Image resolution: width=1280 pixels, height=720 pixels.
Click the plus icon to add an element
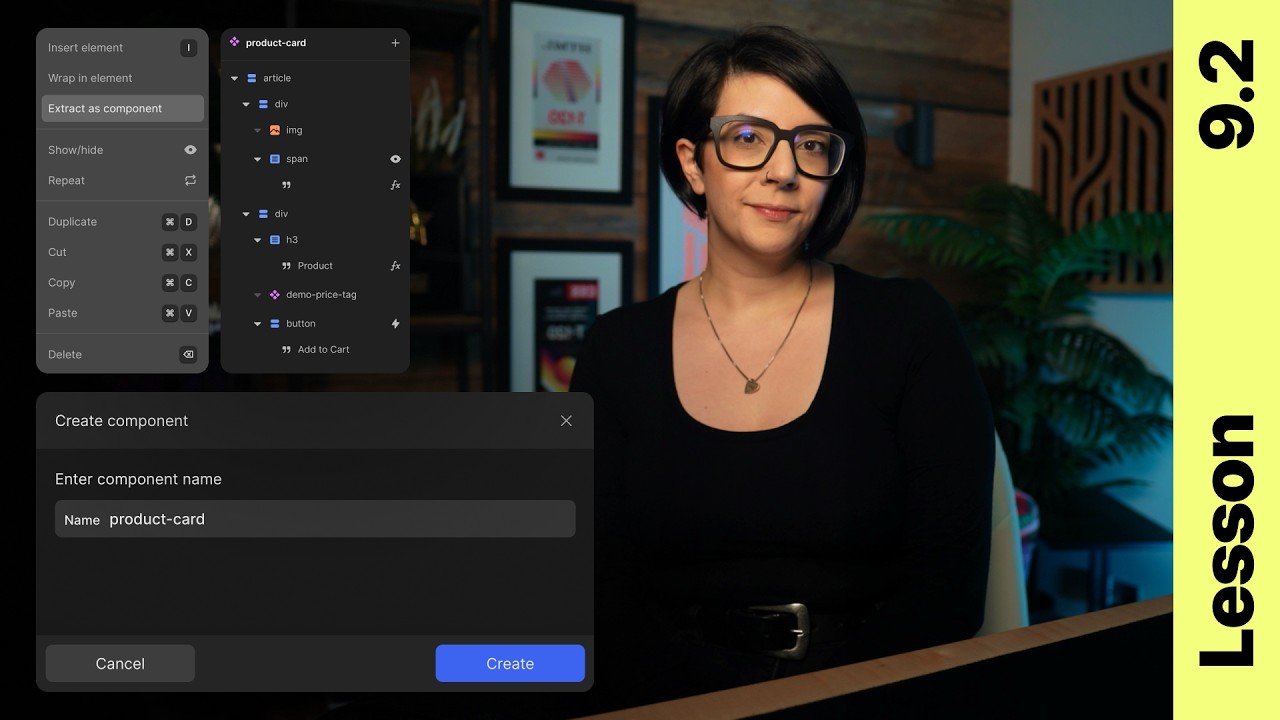pos(395,43)
